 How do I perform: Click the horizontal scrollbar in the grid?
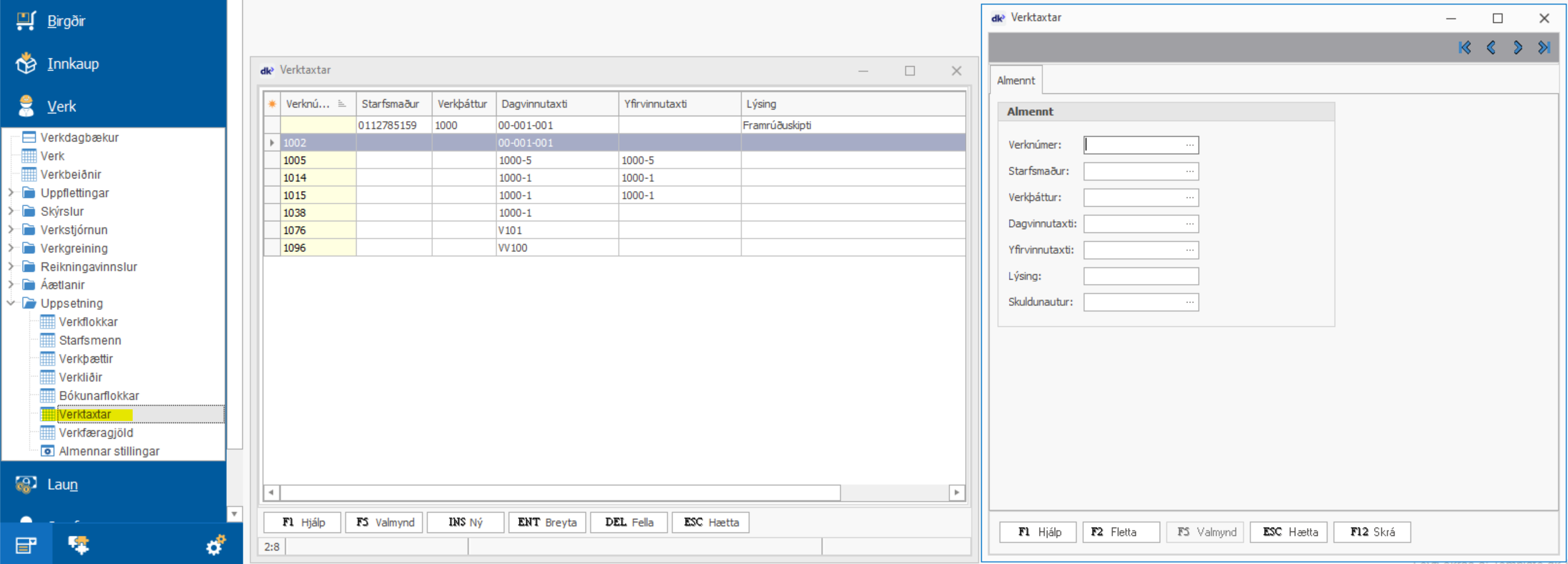[560, 492]
